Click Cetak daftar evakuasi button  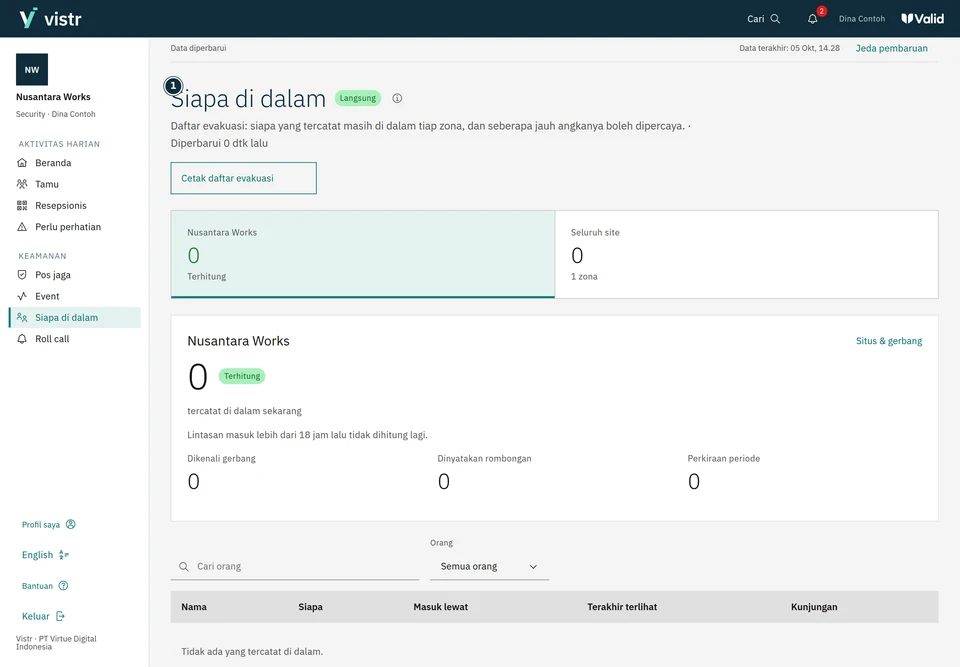244,178
